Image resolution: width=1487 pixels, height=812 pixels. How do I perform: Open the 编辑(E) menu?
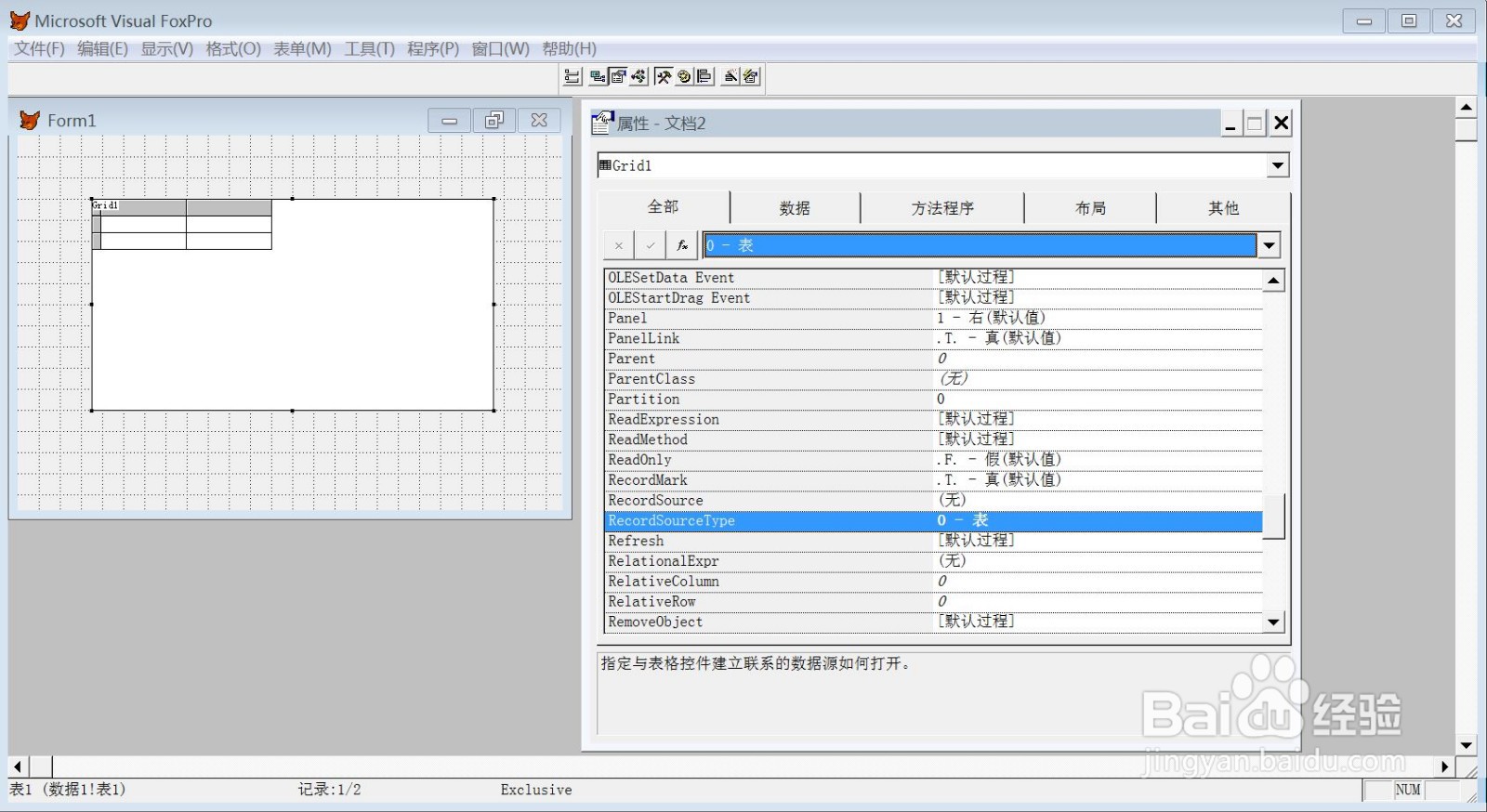[x=102, y=48]
